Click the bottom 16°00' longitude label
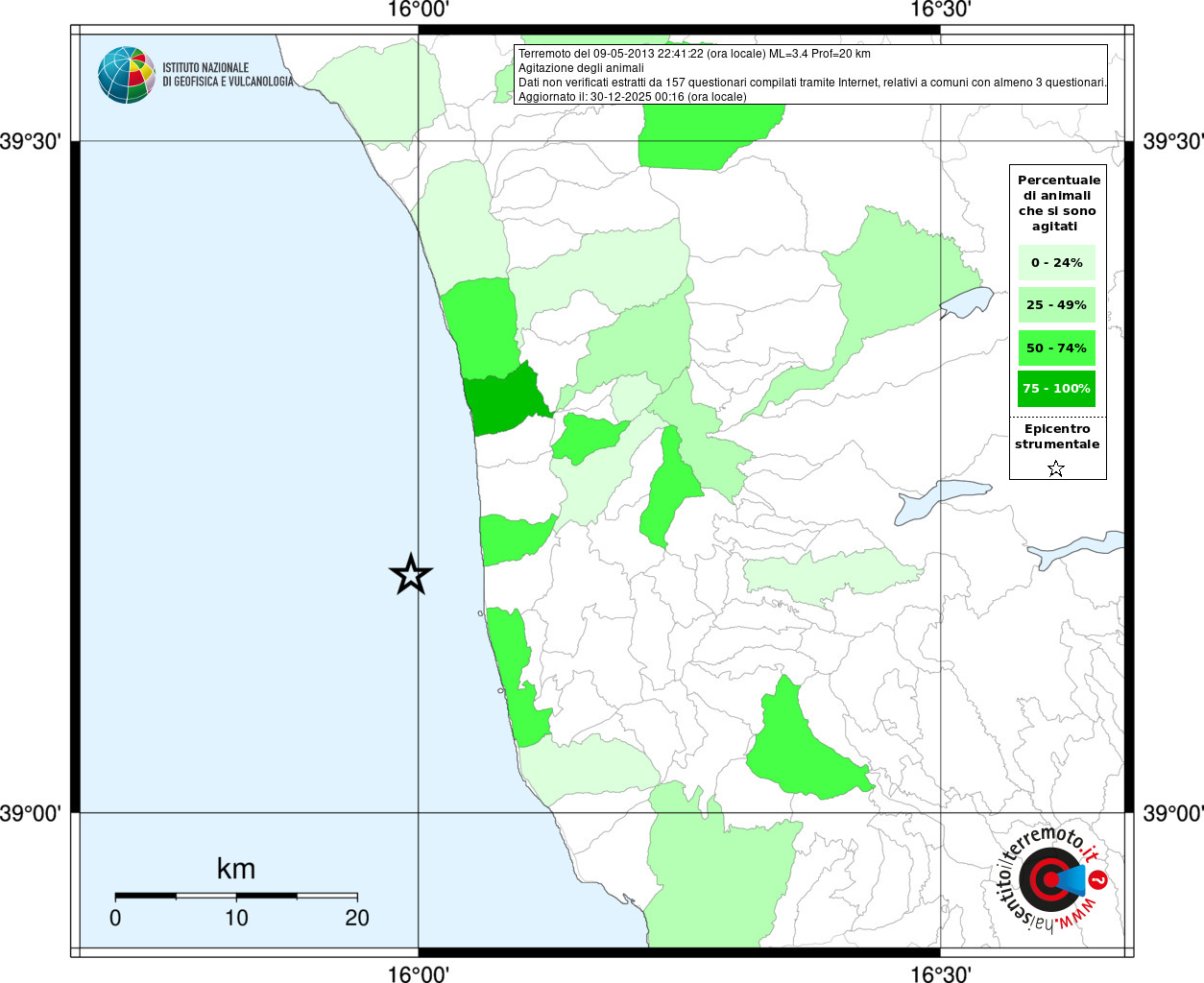The width and height of the screenshot is (1204, 983). pos(418,973)
